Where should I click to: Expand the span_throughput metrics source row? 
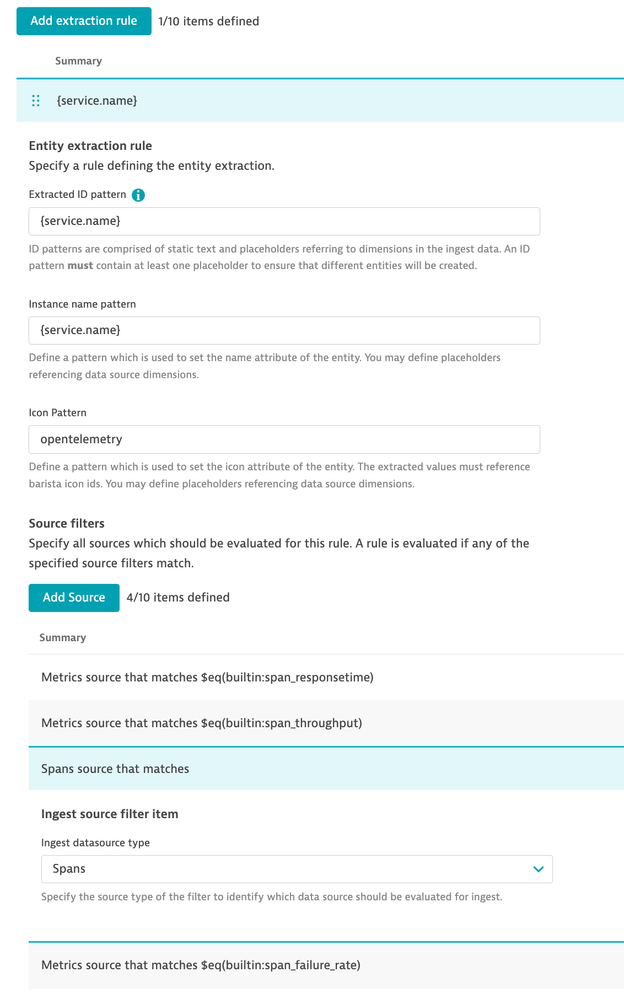point(320,723)
